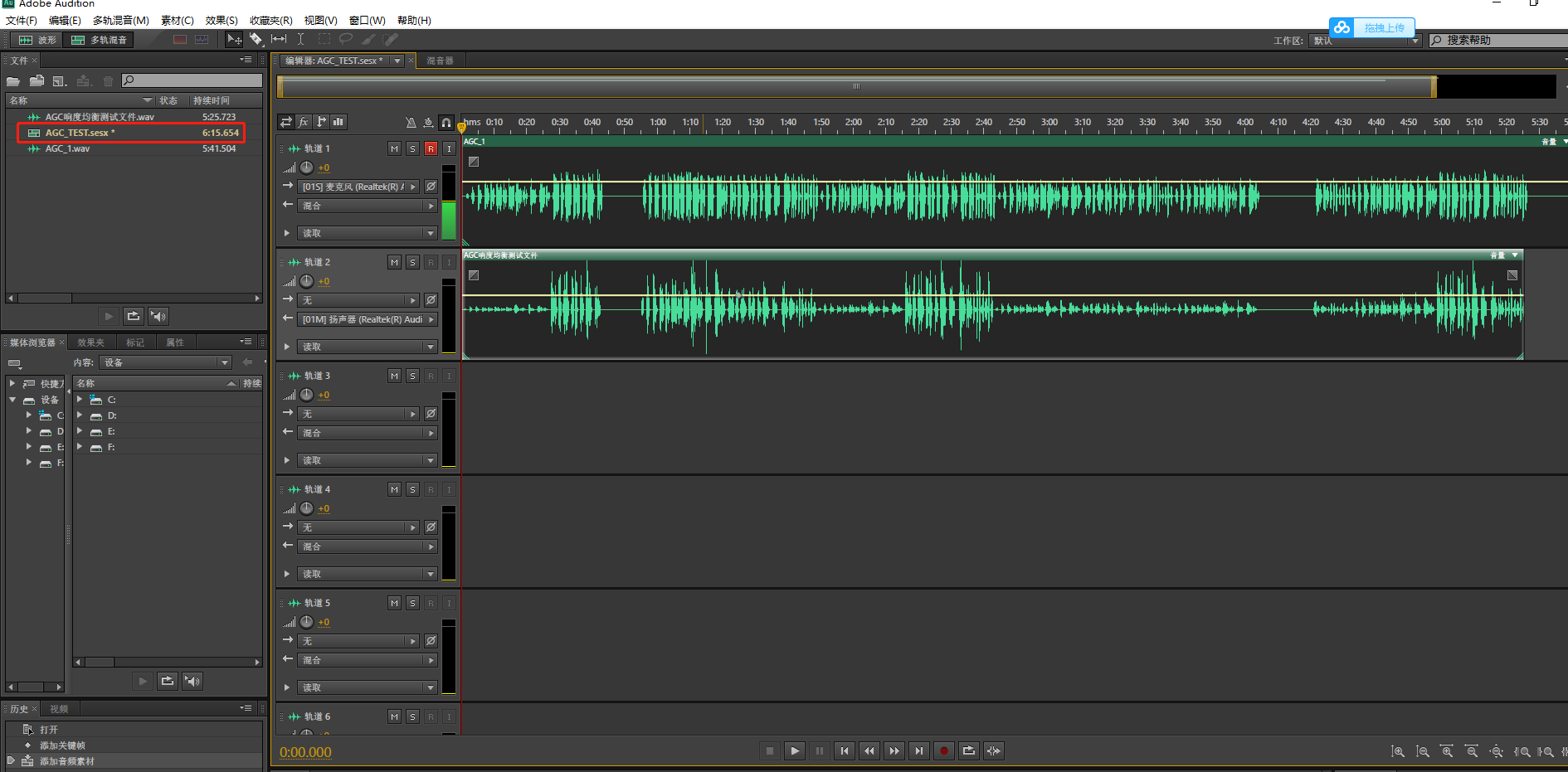Click the zoom navigator bar above timeline
Viewport: 1568px width, 772px height.
pyautogui.click(x=857, y=86)
